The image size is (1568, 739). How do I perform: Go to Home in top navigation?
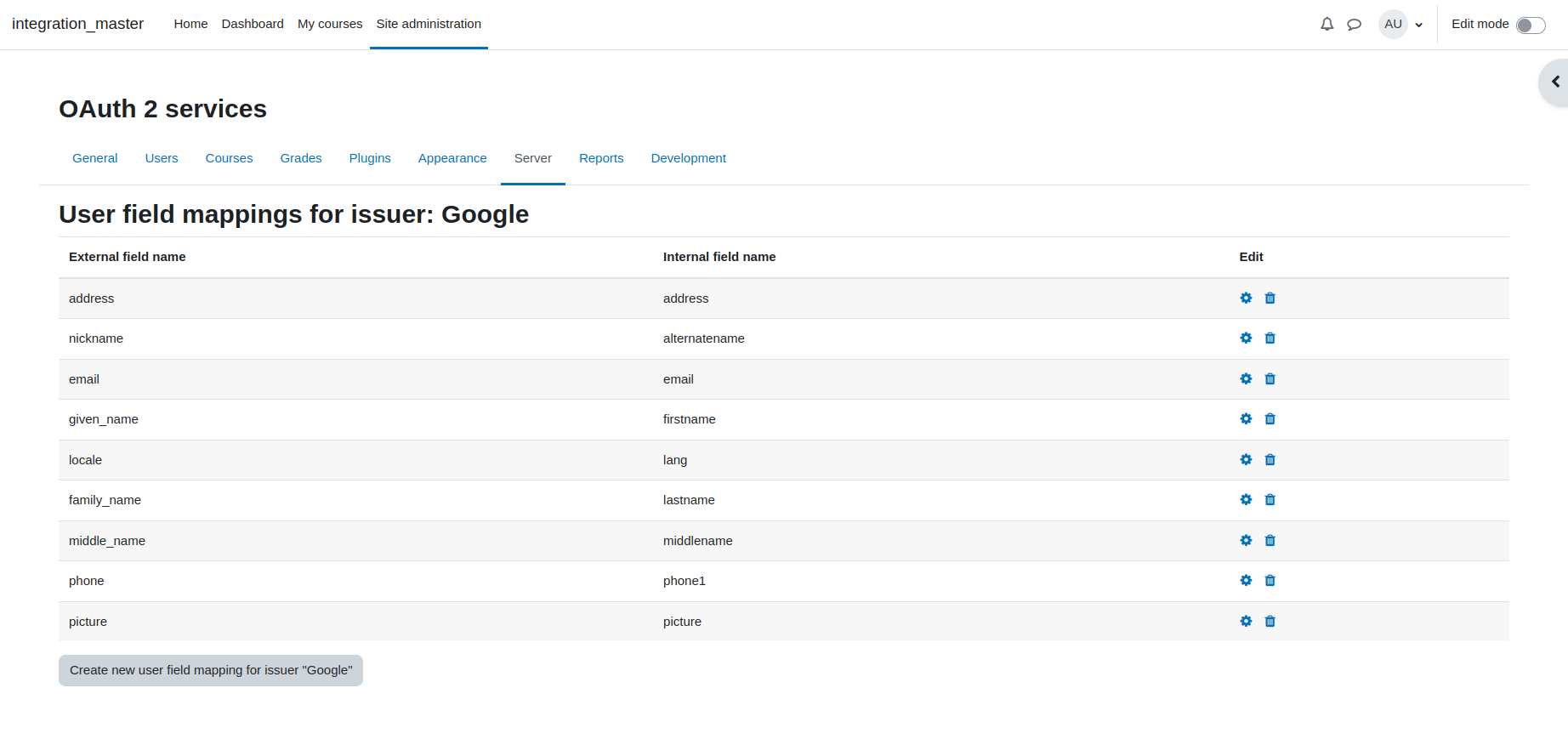pos(190,24)
